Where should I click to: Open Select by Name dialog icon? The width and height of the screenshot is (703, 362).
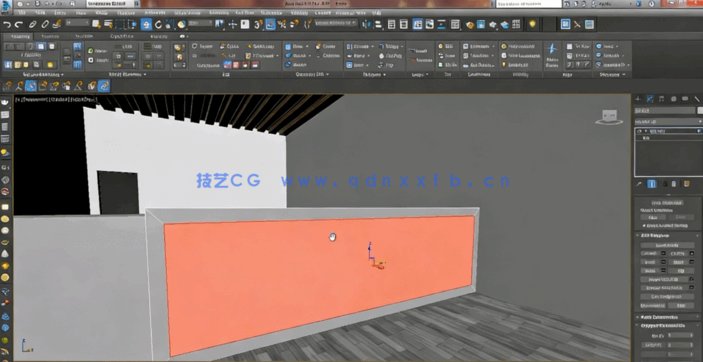pos(108,24)
